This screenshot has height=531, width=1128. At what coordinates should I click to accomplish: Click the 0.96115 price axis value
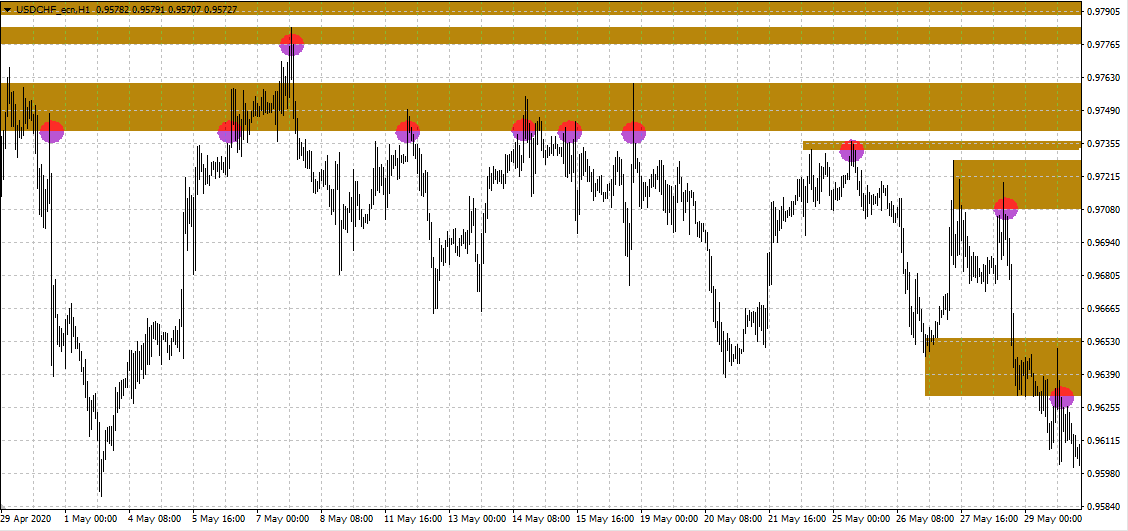(x=1104, y=441)
